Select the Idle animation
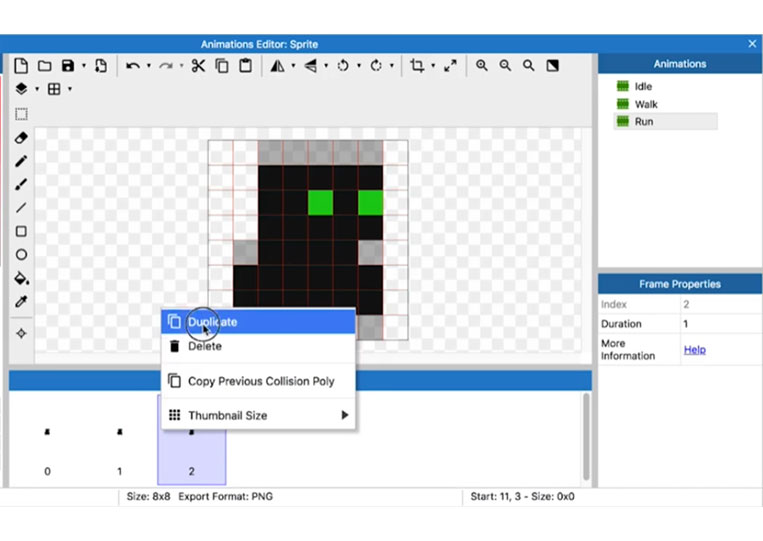Image resolution: width=763 pixels, height=541 pixels. click(643, 87)
